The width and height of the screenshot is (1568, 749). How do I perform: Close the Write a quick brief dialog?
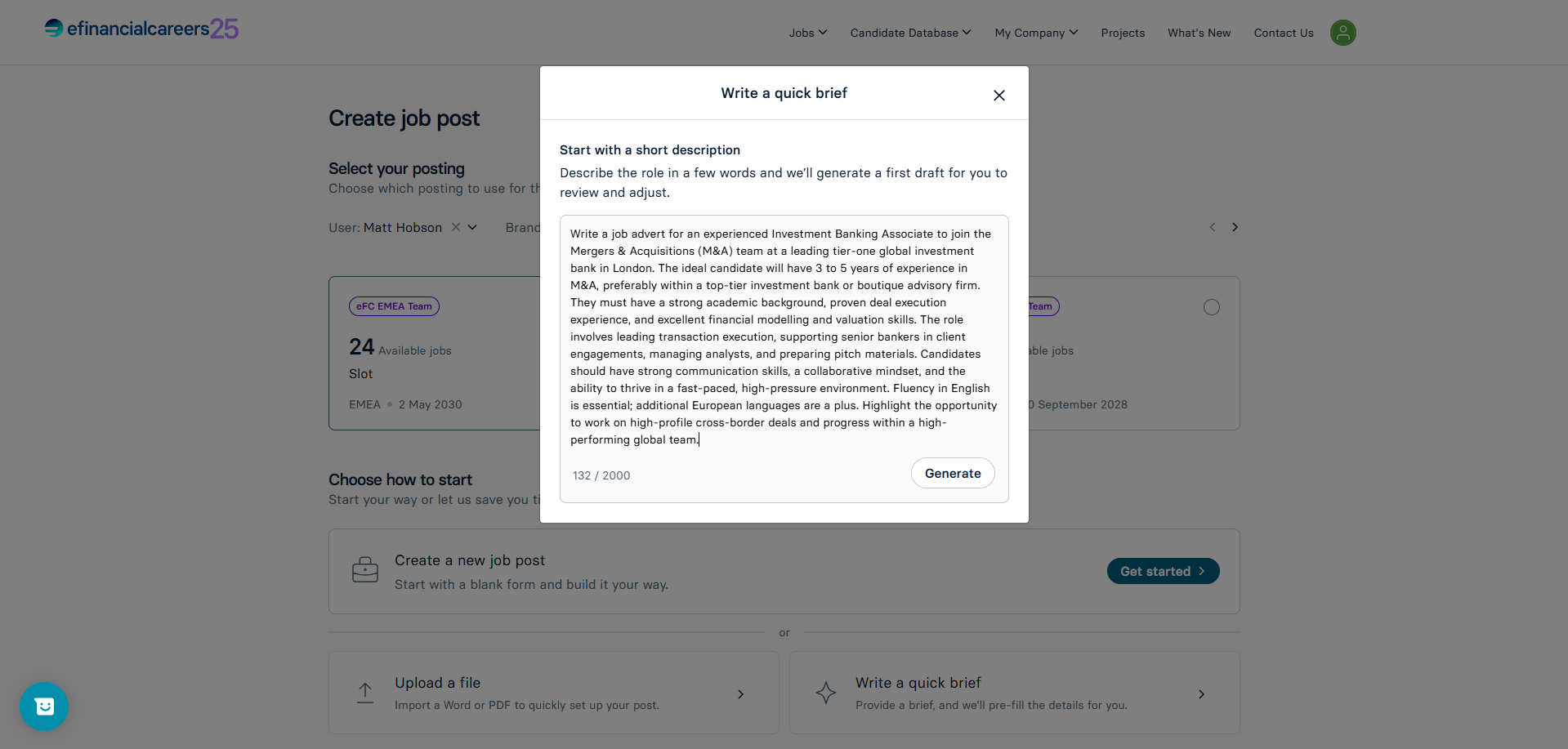tap(998, 96)
